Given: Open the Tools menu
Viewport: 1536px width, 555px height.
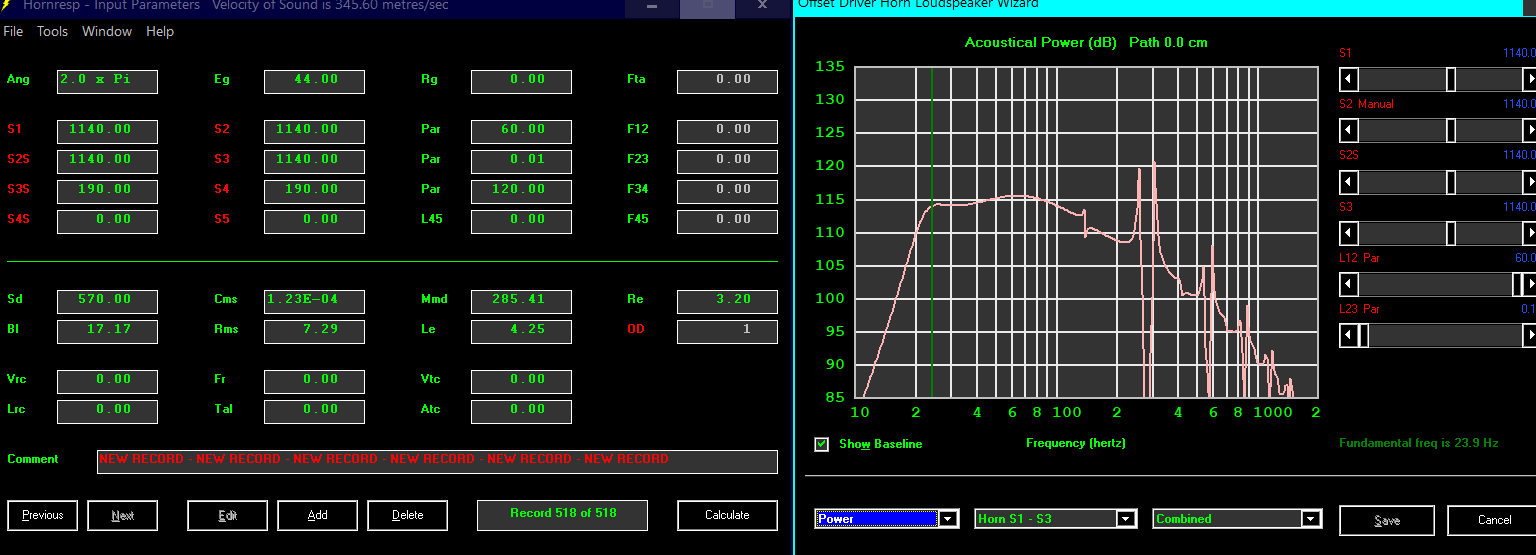Looking at the screenshot, I should [52, 31].
